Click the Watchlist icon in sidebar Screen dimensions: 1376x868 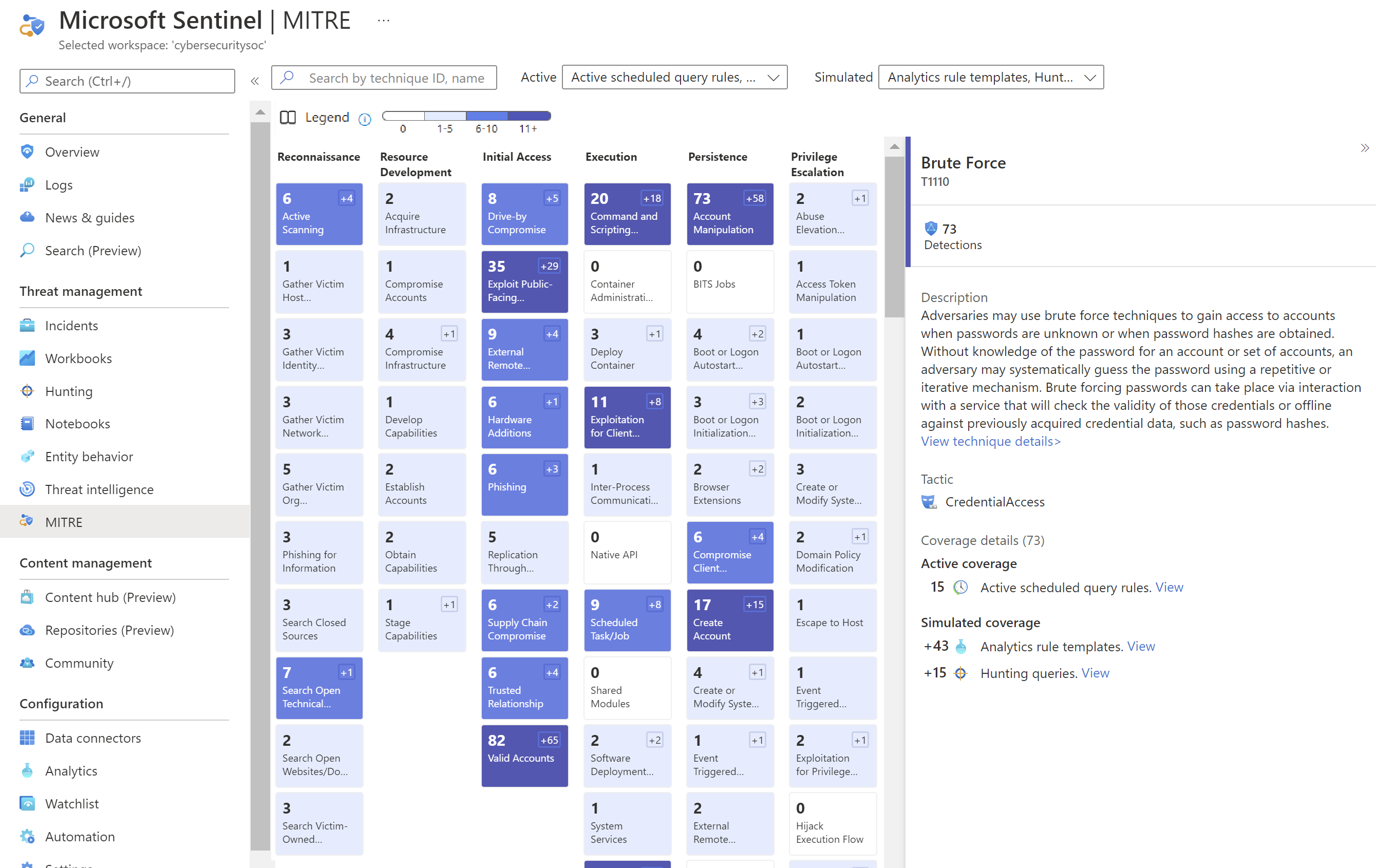27,803
